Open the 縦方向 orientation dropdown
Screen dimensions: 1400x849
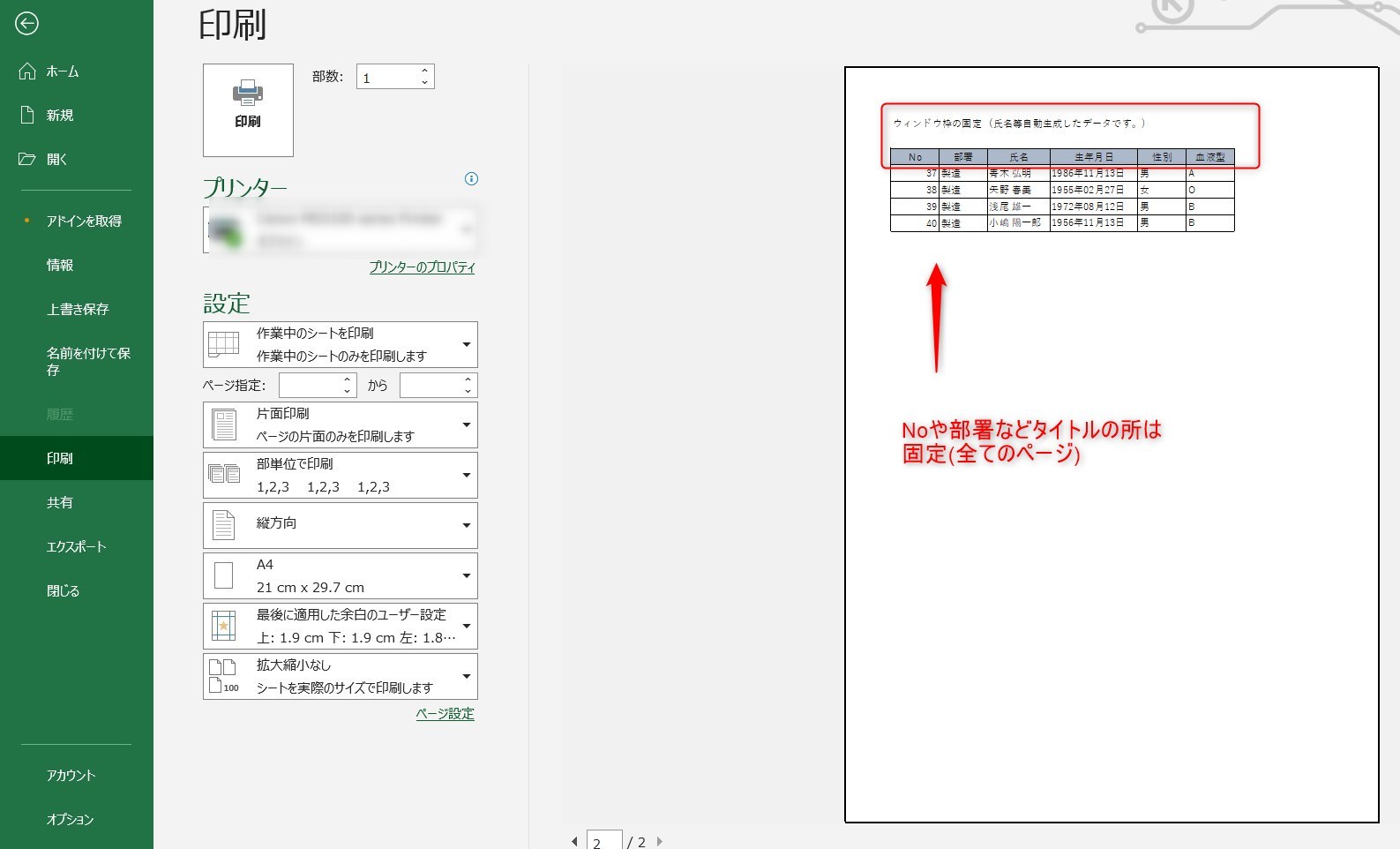[x=341, y=525]
